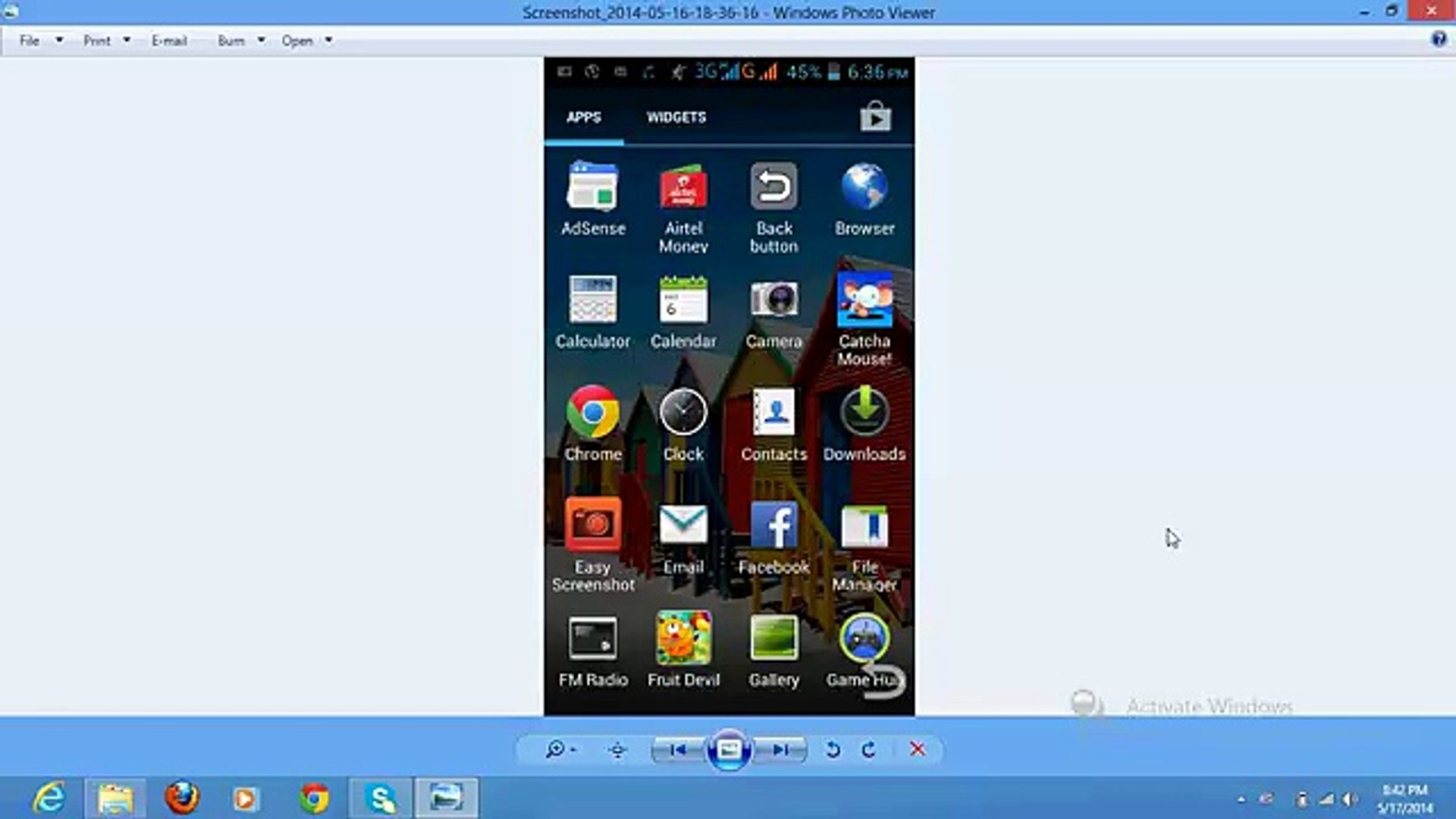This screenshot has width=1456, height=819.
Task: Rotate the photo counter-clockwise
Action: click(x=833, y=749)
